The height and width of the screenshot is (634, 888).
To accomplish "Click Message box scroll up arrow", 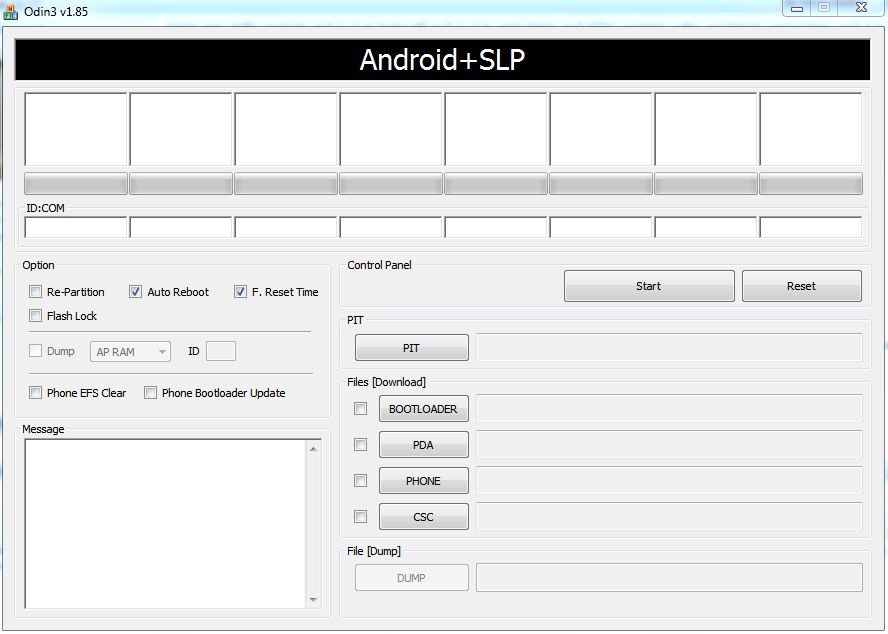I will point(313,449).
